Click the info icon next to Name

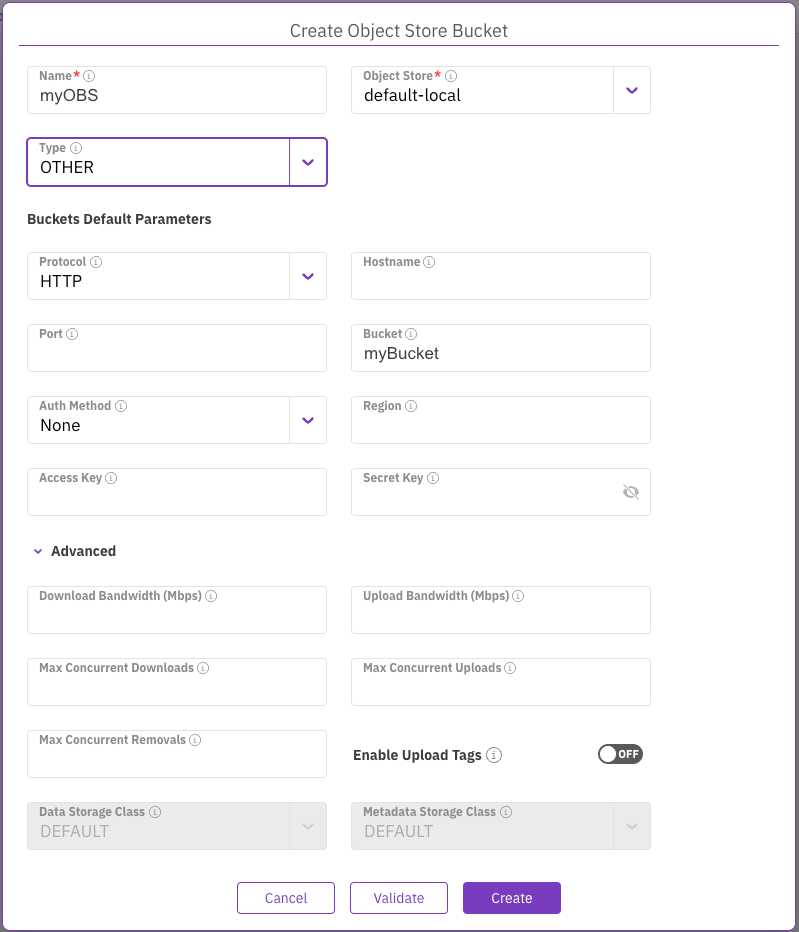pyautogui.click(x=89, y=76)
